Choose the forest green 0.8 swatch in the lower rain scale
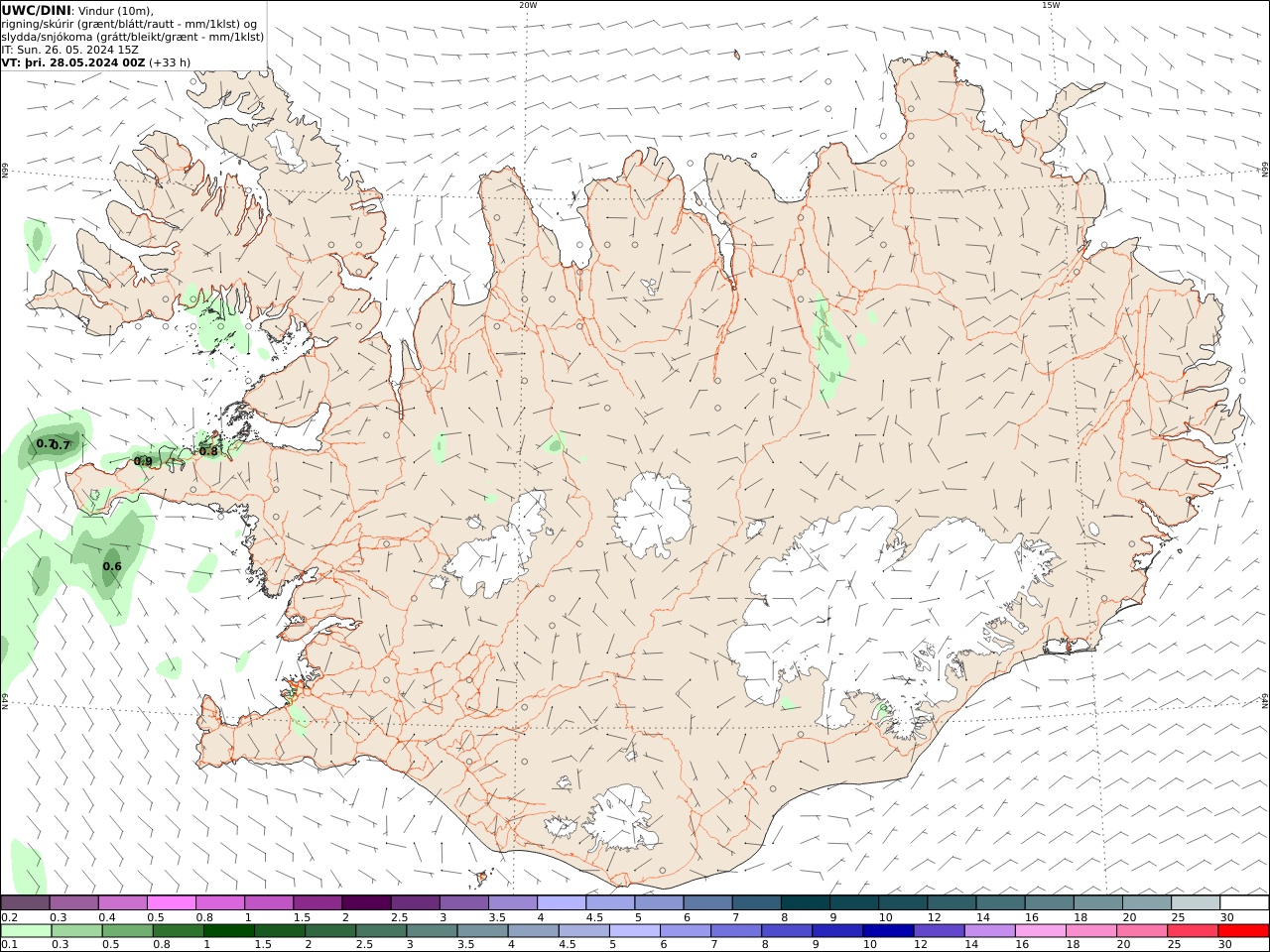The image size is (1270, 952). (179, 931)
